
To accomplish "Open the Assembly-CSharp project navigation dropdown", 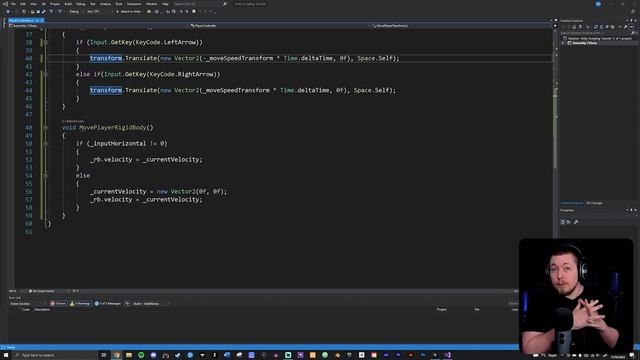I will pos(98,26).
